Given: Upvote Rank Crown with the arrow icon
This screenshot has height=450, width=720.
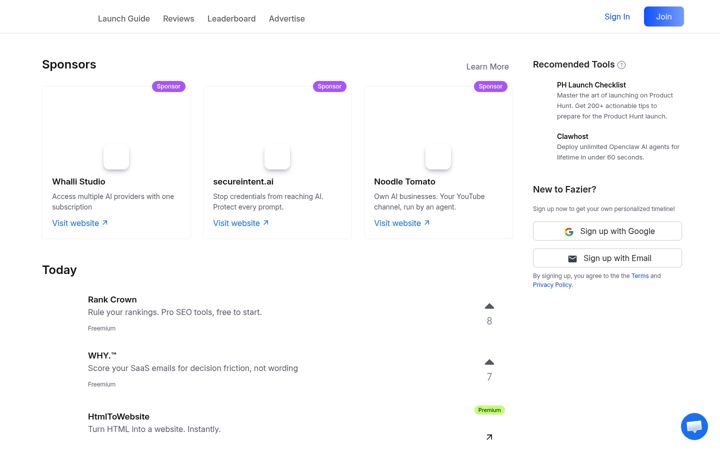Looking at the screenshot, I should pyautogui.click(x=489, y=306).
